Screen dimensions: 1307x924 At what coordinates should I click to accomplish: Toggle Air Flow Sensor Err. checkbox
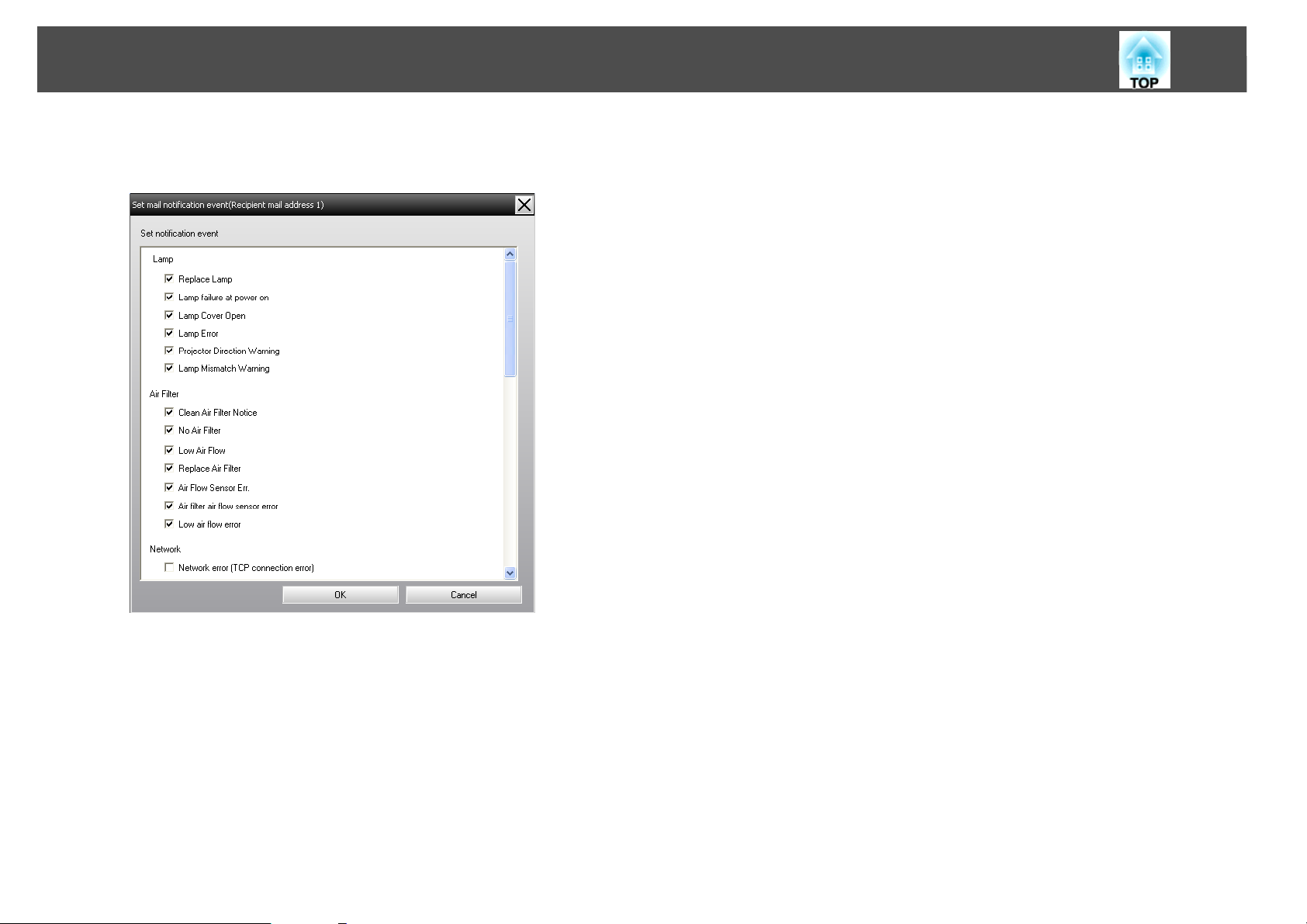[x=169, y=487]
